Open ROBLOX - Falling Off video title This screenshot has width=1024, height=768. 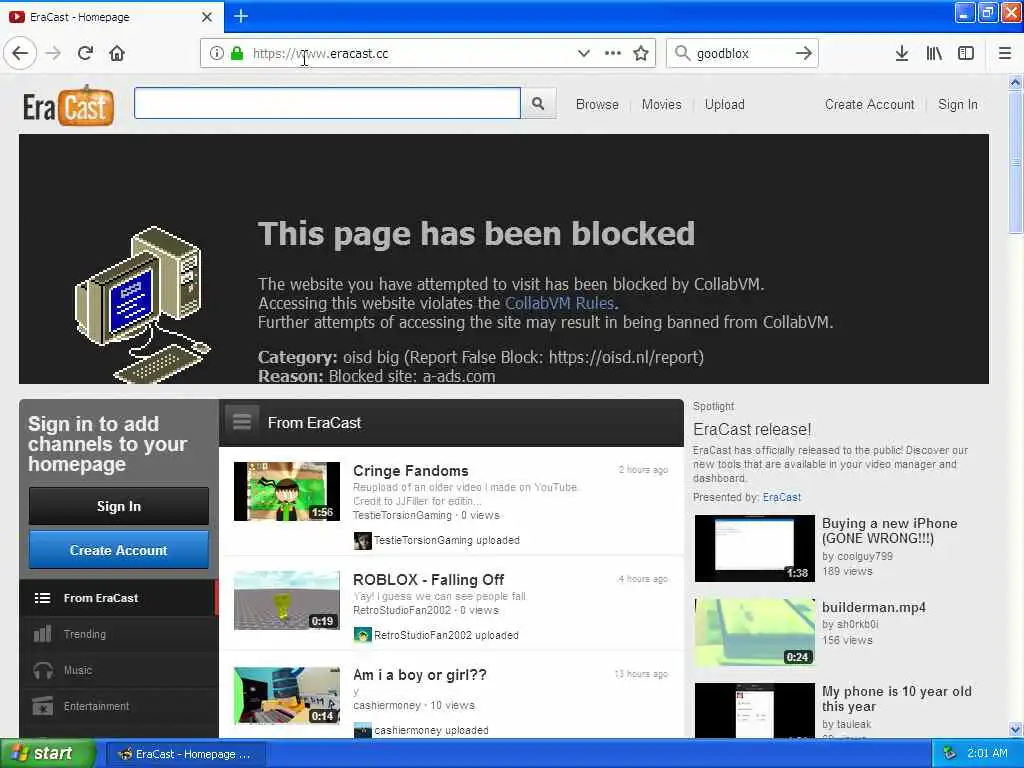pos(428,580)
